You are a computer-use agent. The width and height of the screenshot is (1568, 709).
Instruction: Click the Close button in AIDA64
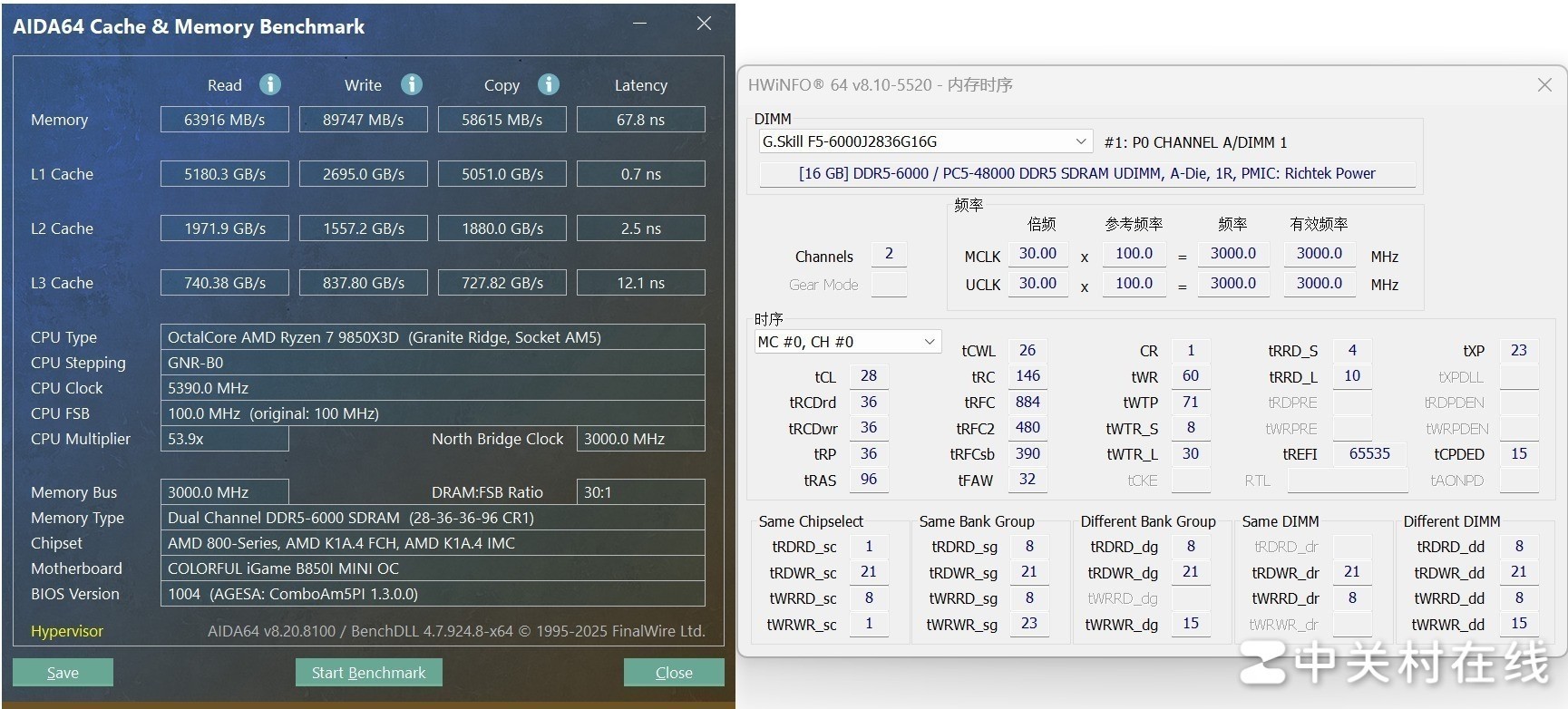pos(674,672)
